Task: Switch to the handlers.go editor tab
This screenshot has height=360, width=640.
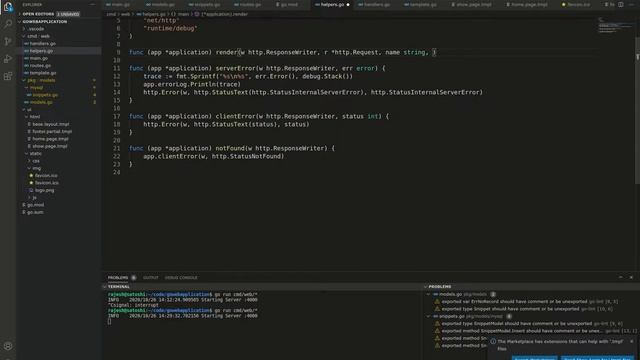Action: click(375, 5)
